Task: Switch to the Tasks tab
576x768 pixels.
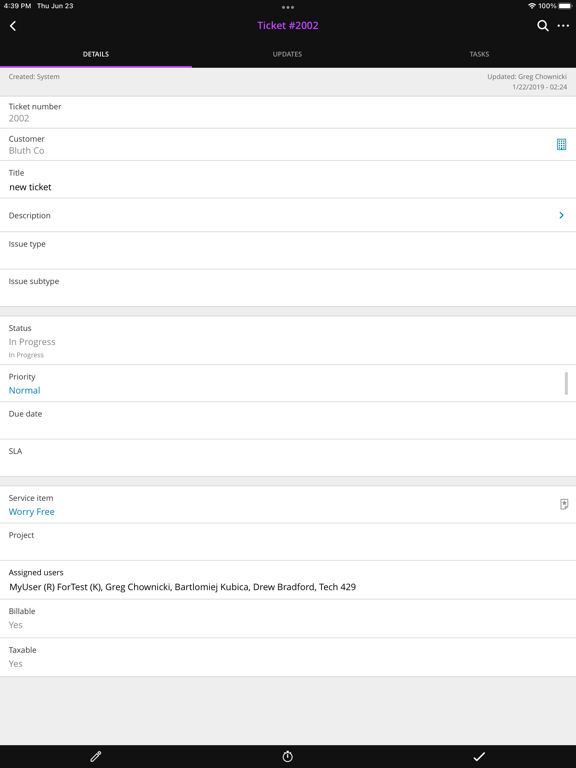Action: [x=480, y=54]
